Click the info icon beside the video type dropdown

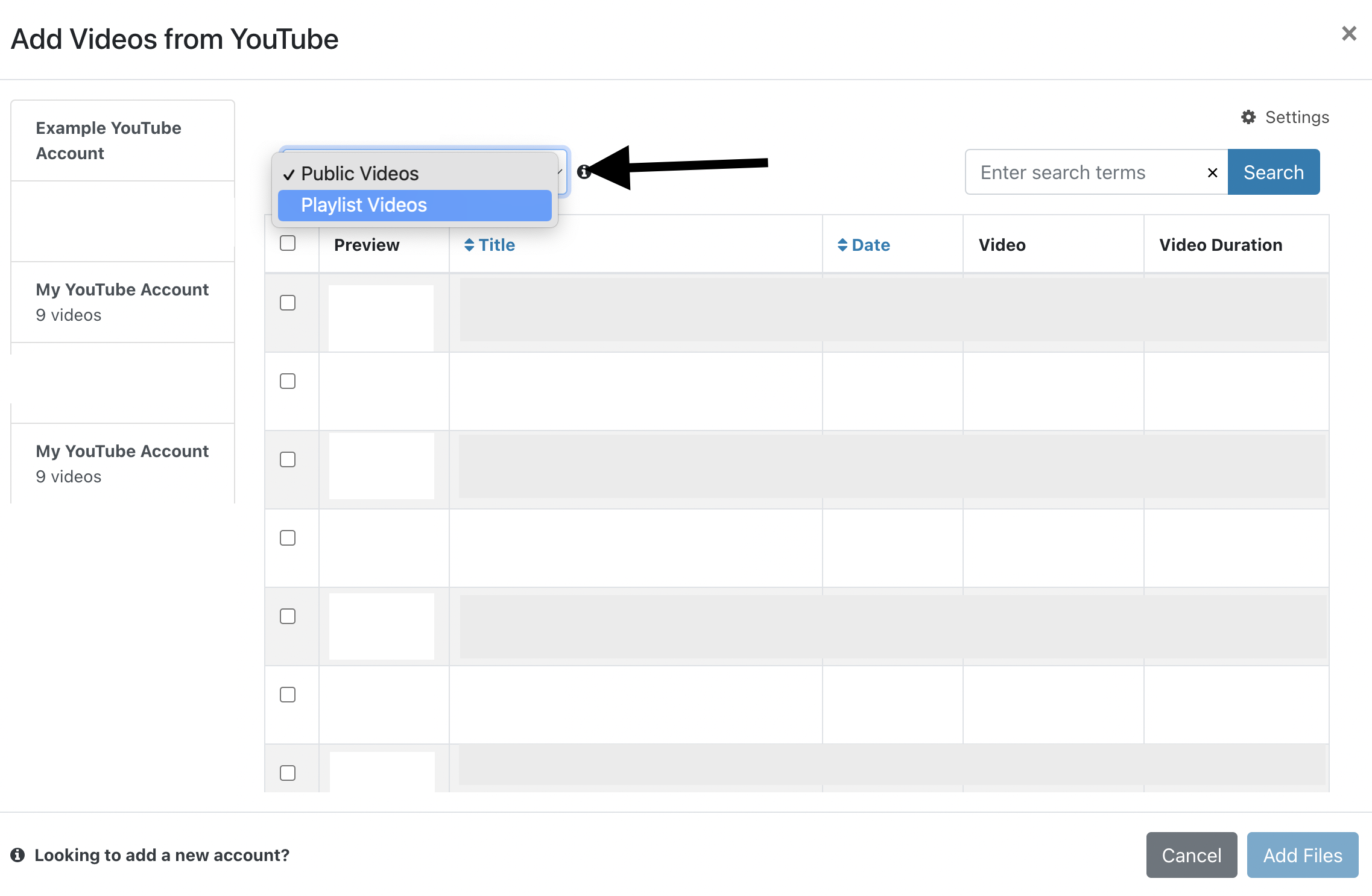(x=583, y=172)
